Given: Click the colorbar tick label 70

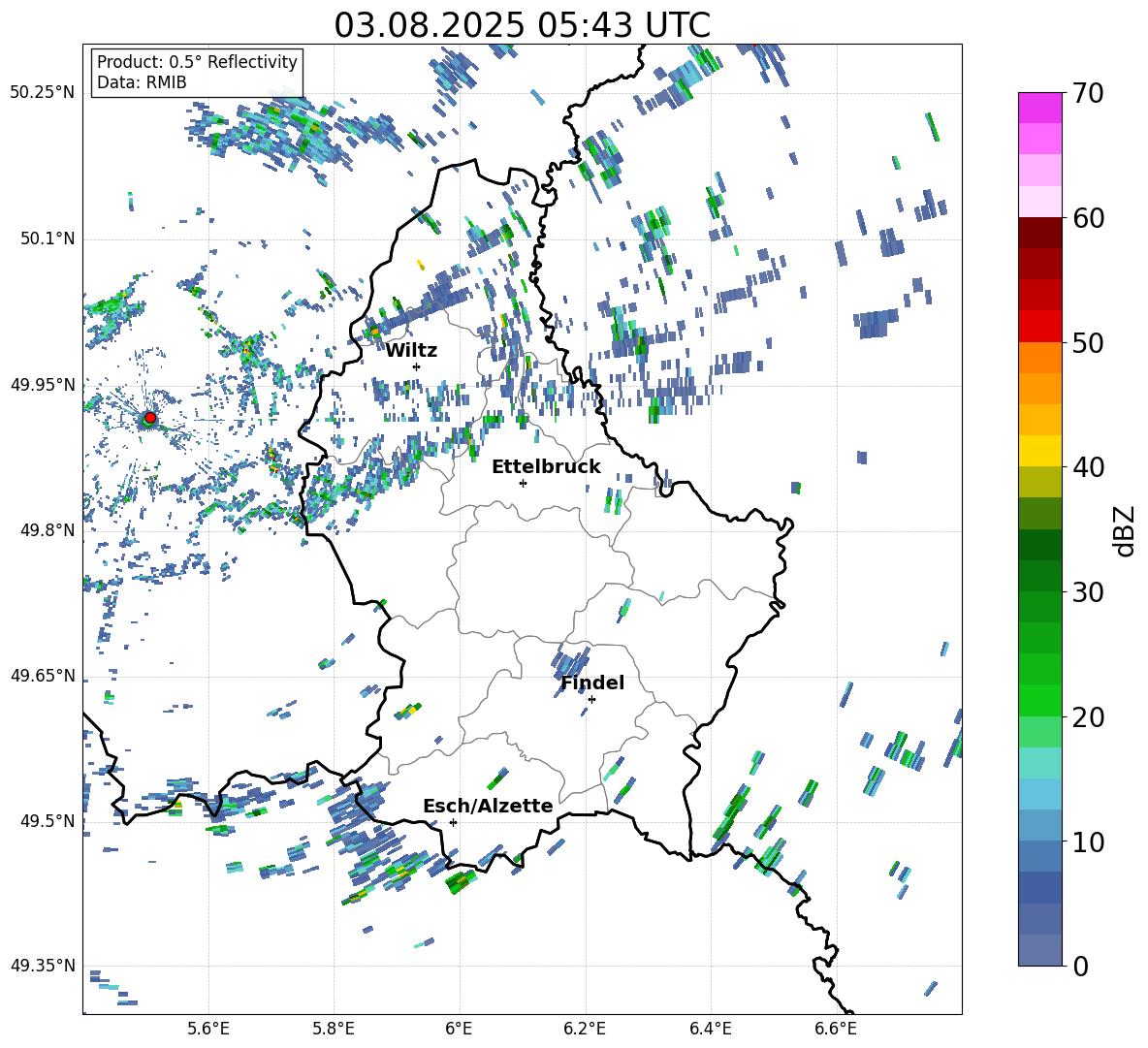Looking at the screenshot, I should [1088, 93].
